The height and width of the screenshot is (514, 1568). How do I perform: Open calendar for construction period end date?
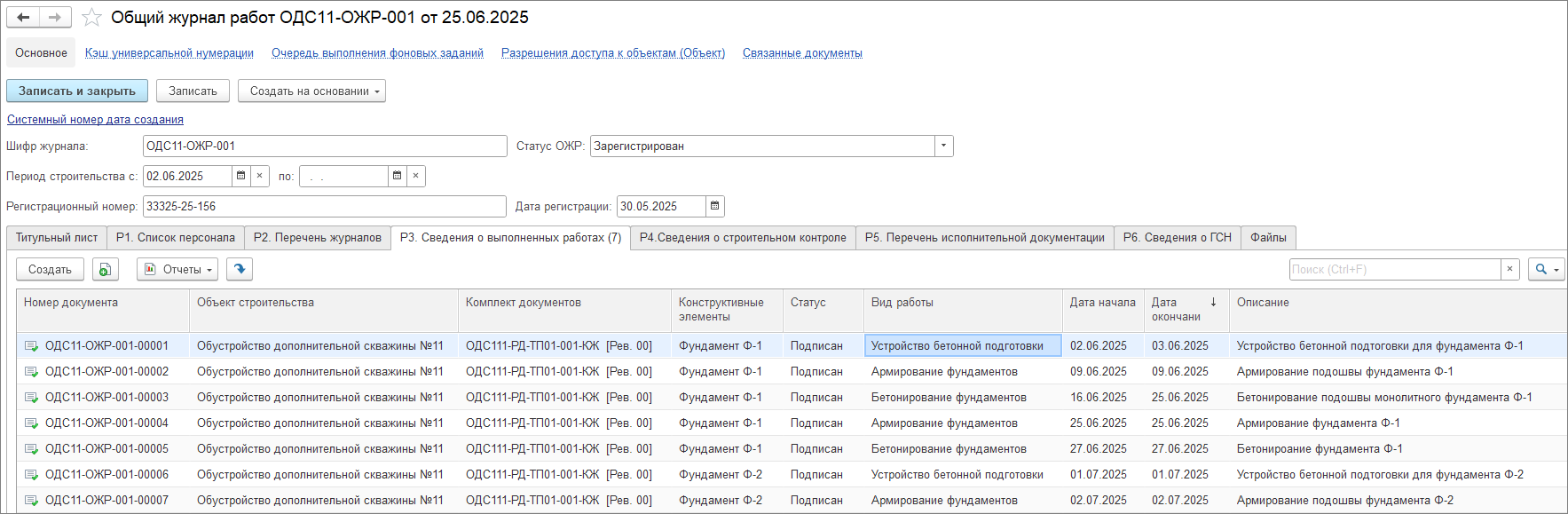click(397, 176)
